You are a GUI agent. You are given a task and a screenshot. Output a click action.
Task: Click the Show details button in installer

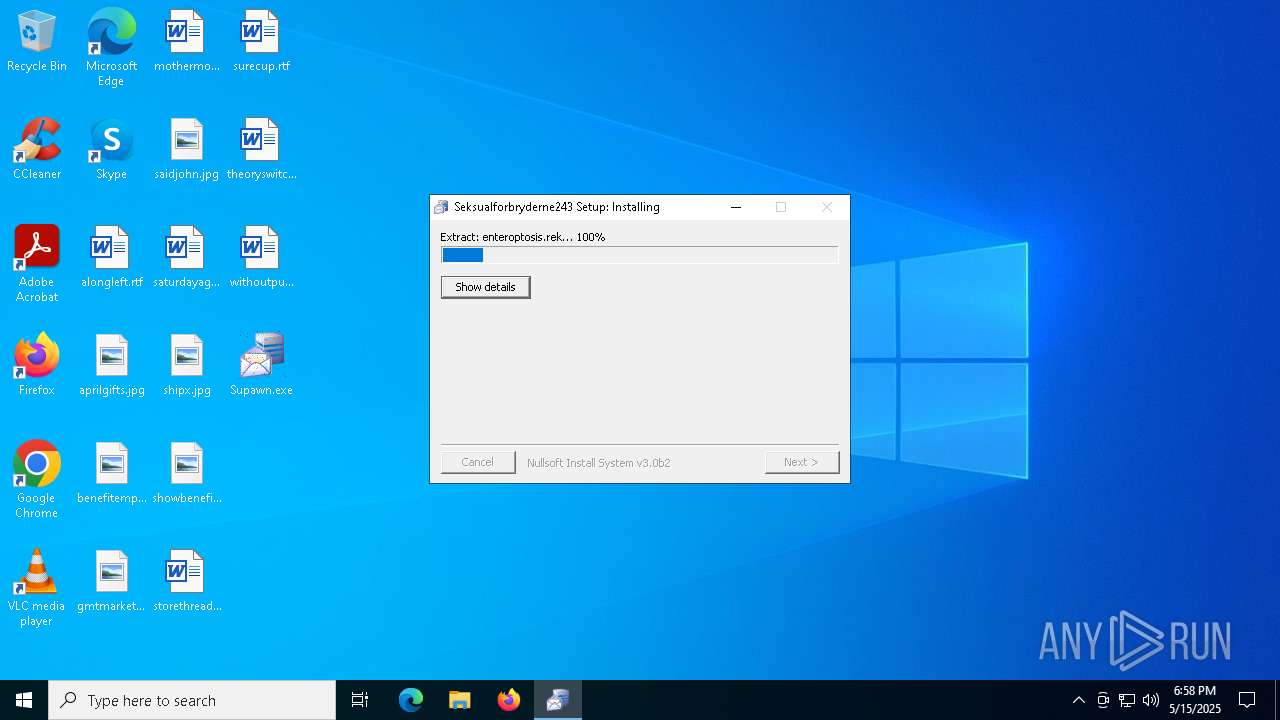(485, 287)
